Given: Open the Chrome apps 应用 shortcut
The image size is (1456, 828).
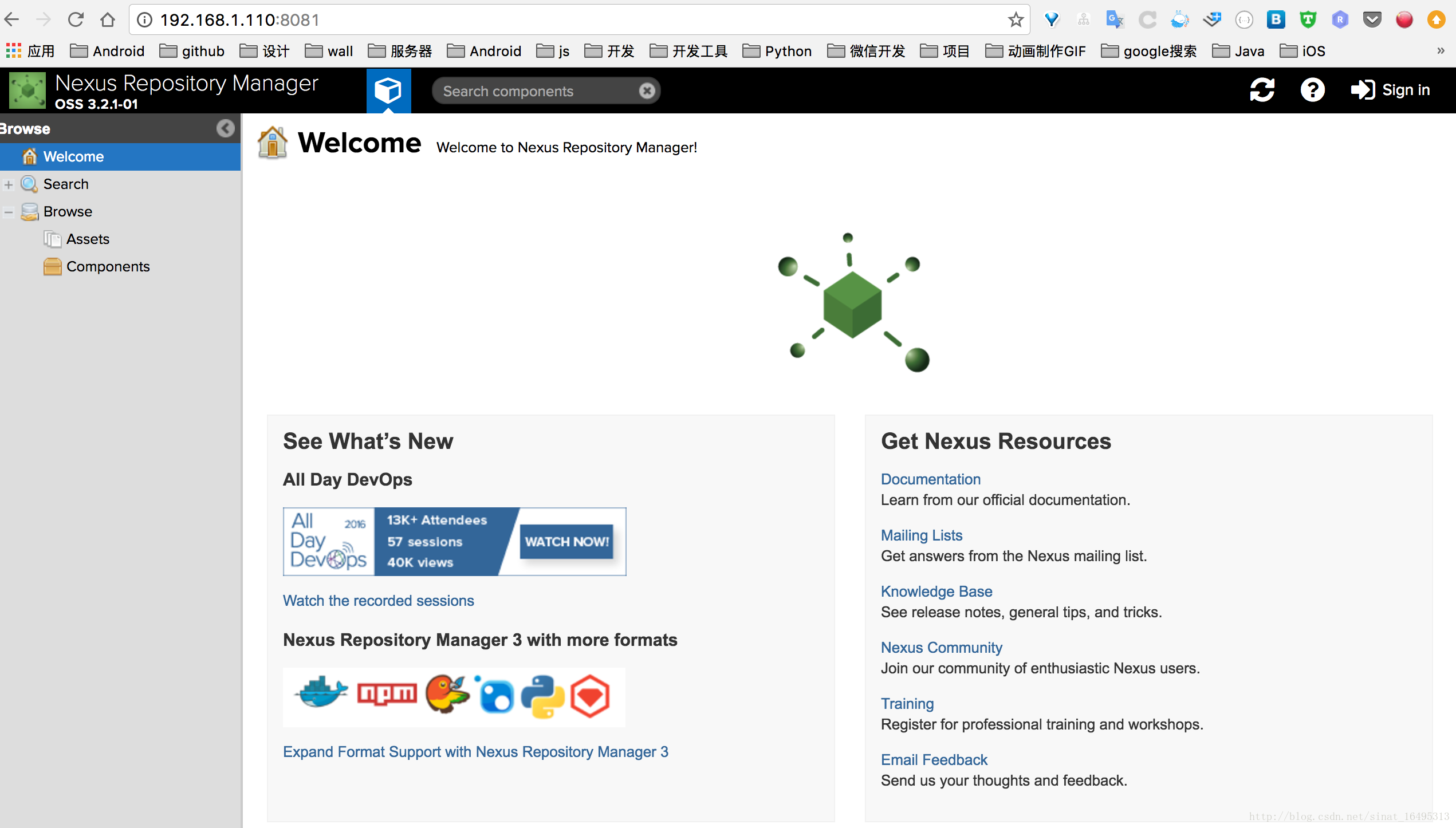Looking at the screenshot, I should tap(30, 51).
